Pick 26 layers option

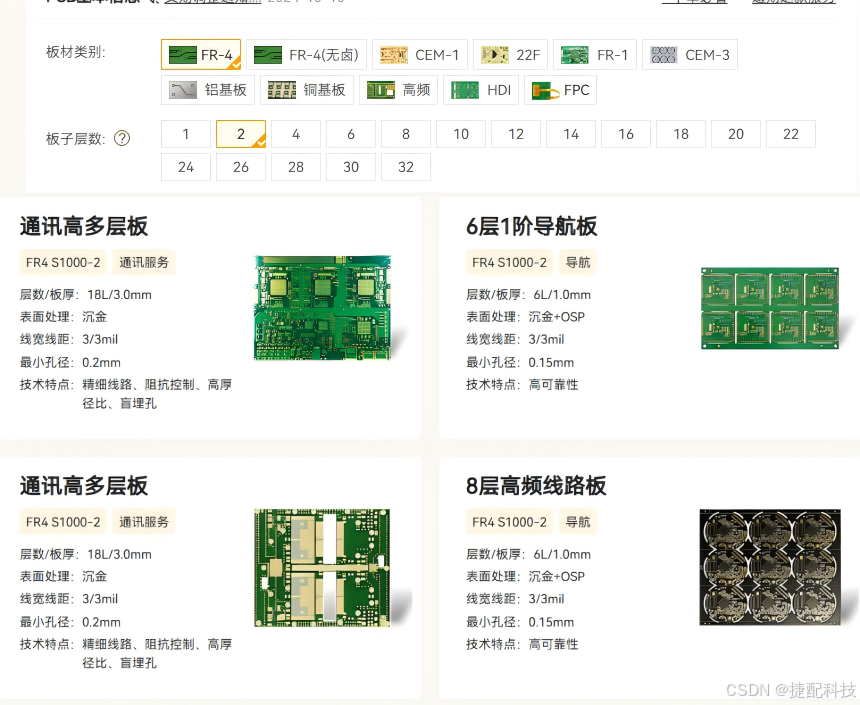241,167
